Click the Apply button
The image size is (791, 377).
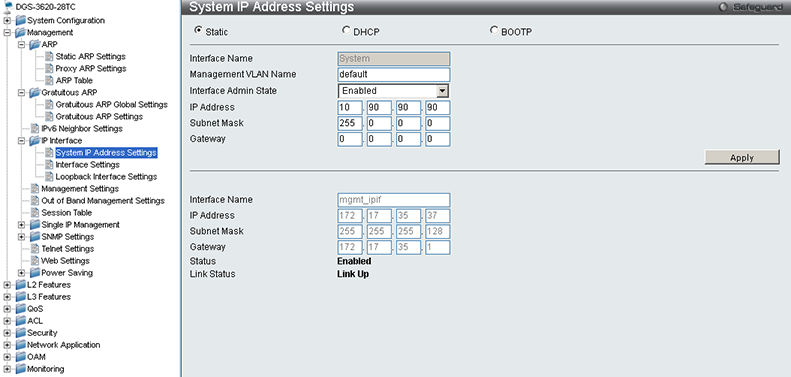tap(742, 157)
